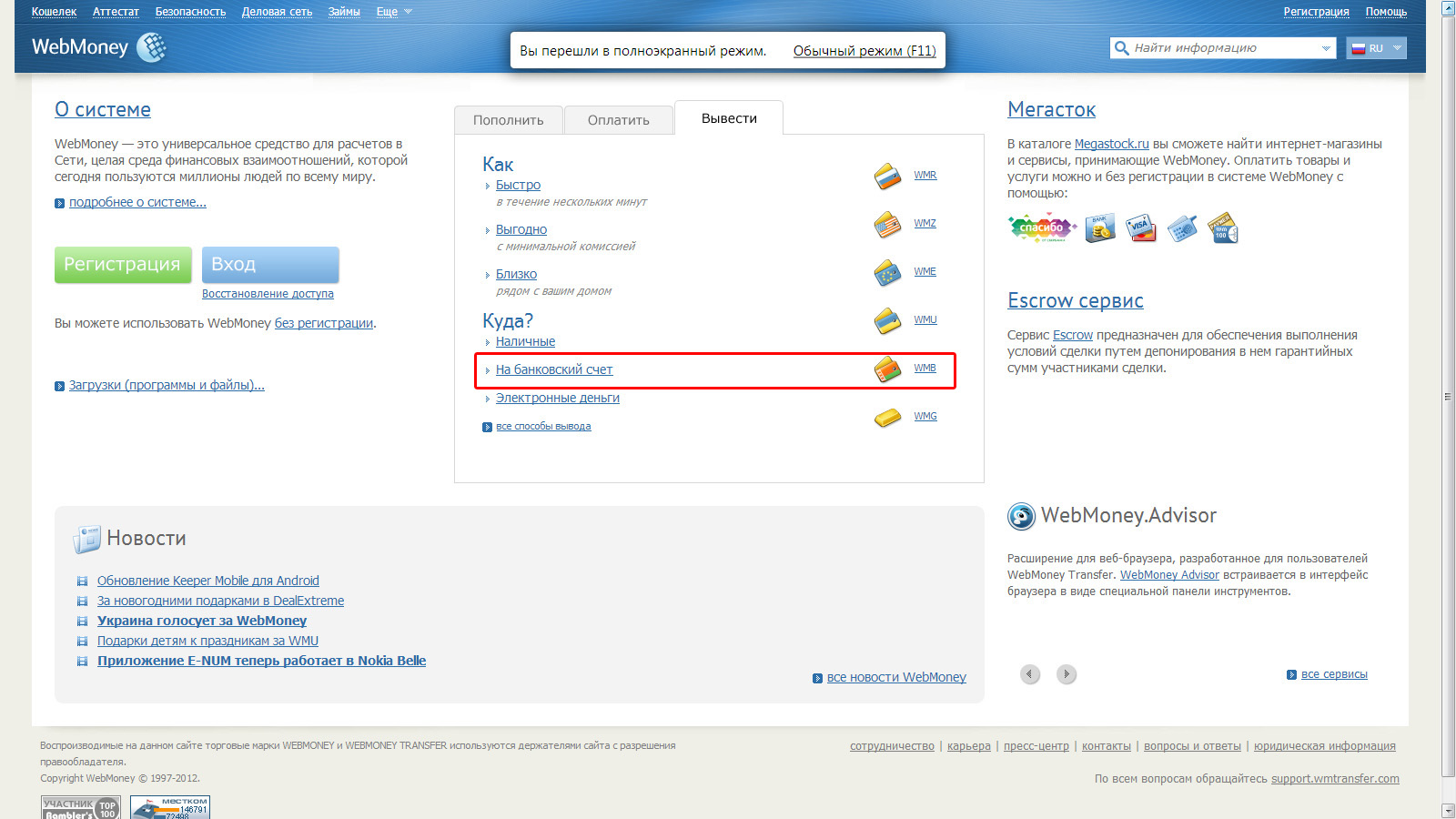Select the WME euro purse icon
This screenshot has height=819, width=1456.
coord(887,272)
